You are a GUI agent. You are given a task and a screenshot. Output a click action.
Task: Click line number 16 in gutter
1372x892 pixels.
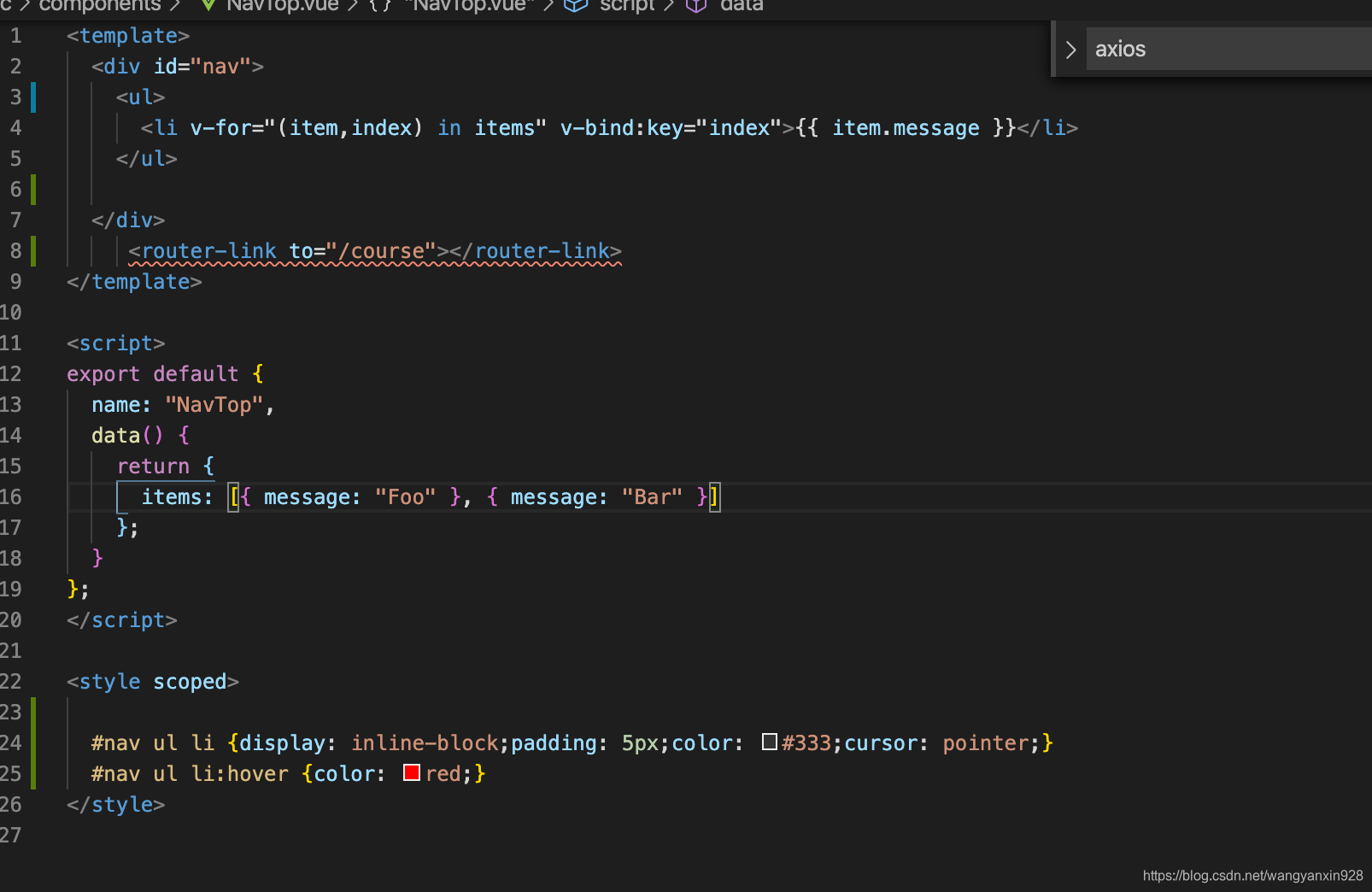click(11, 496)
